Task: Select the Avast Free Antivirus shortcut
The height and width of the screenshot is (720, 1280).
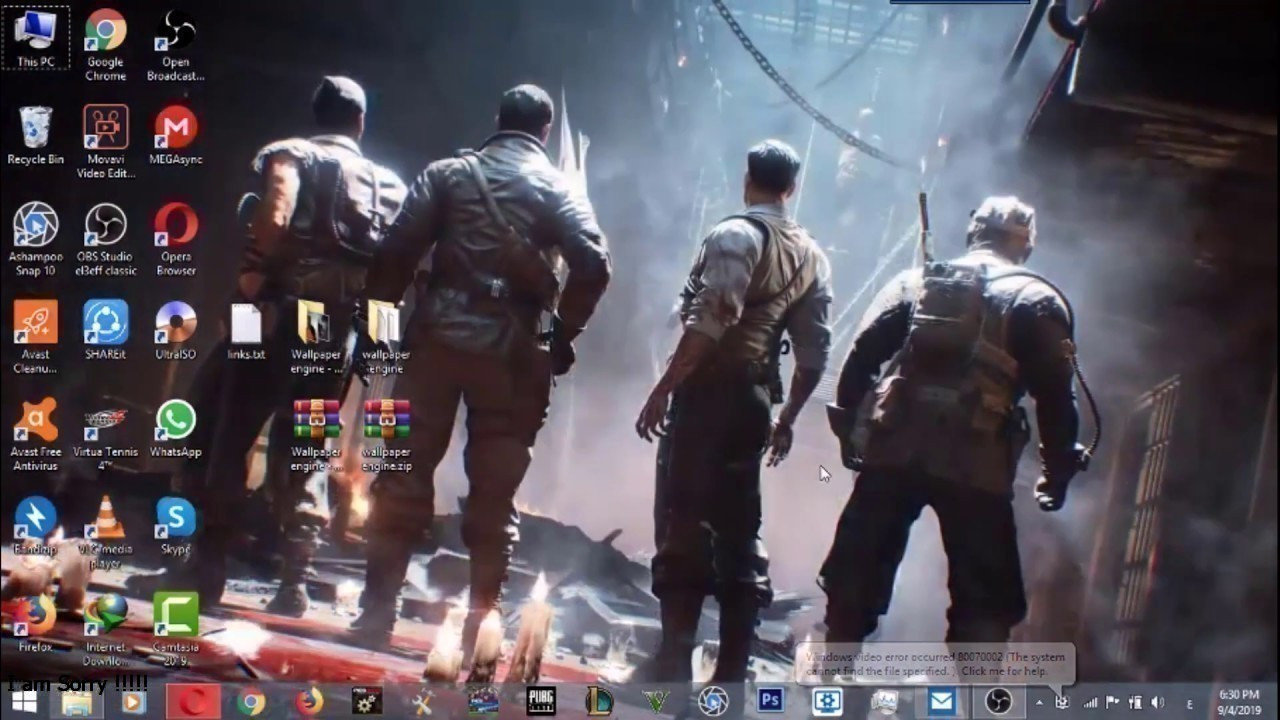Action: (36, 435)
